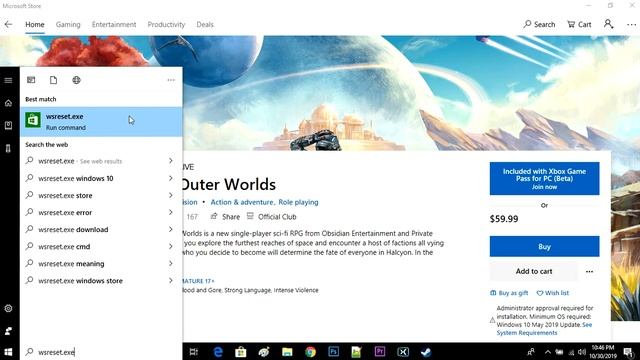Open the Home tab in Microsoft Store

35,24
